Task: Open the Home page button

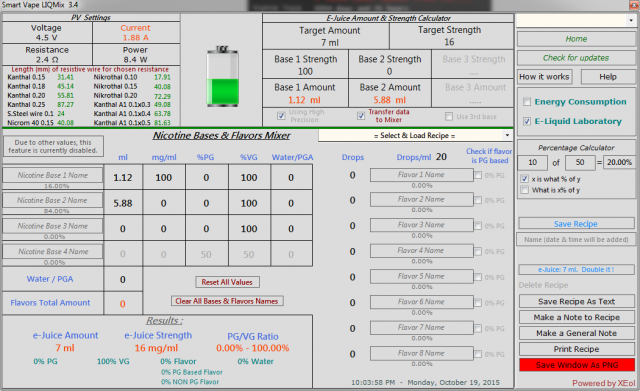Action: pyautogui.click(x=576, y=39)
